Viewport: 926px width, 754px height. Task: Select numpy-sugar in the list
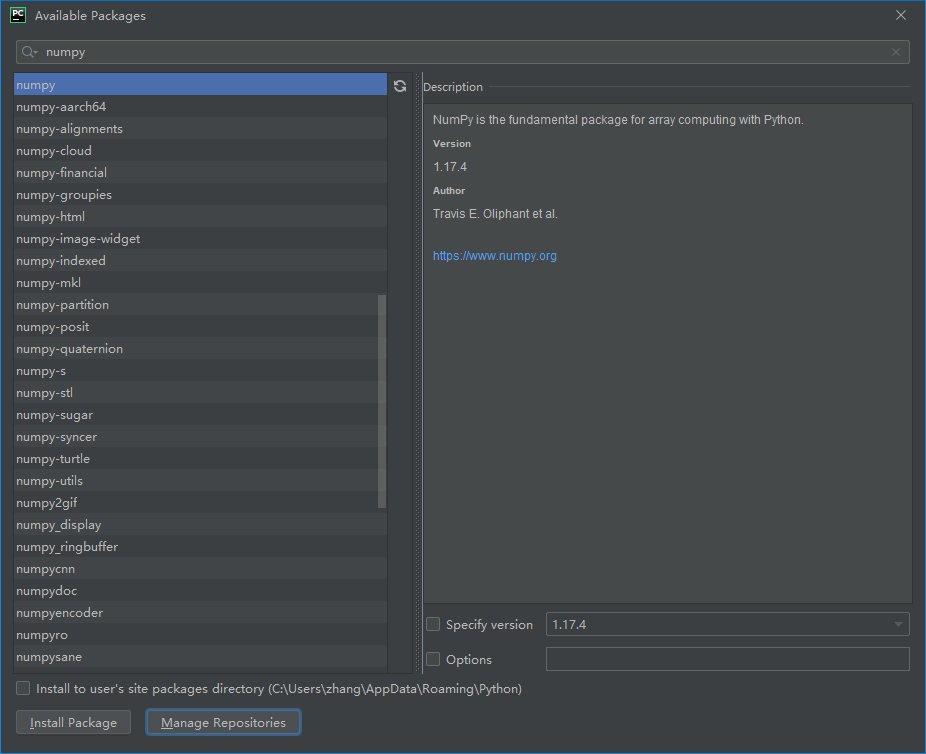(200, 414)
